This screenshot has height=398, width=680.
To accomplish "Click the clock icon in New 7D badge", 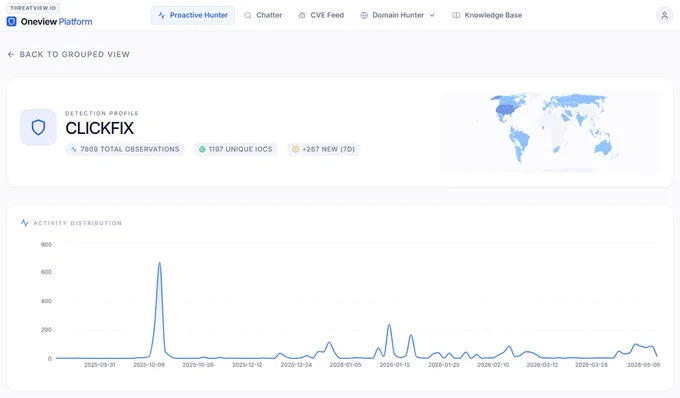I will (x=295, y=149).
